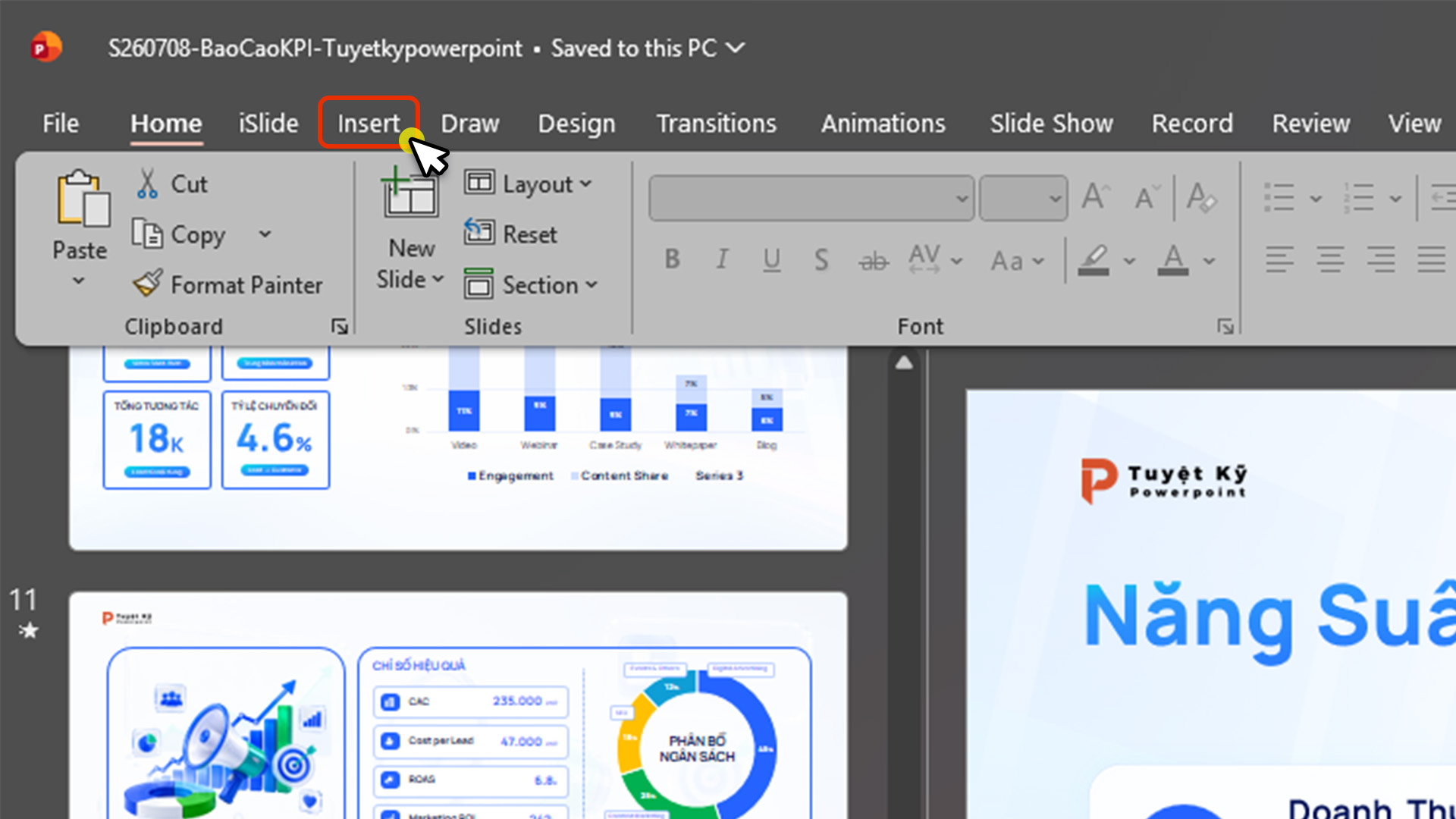Image resolution: width=1456 pixels, height=819 pixels.
Task: Click the Paste clipboard icon
Action: pos(83,199)
